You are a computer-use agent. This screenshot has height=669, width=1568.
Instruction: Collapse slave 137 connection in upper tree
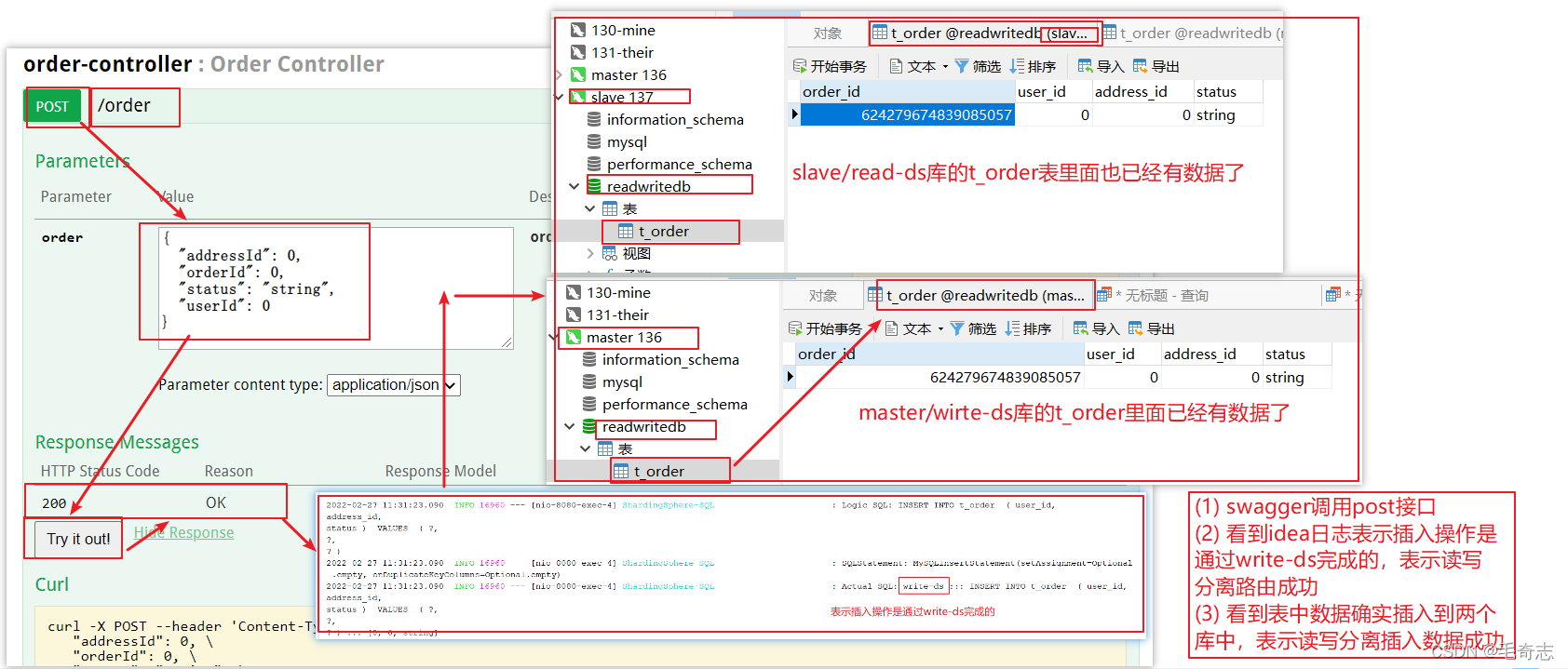point(559,97)
